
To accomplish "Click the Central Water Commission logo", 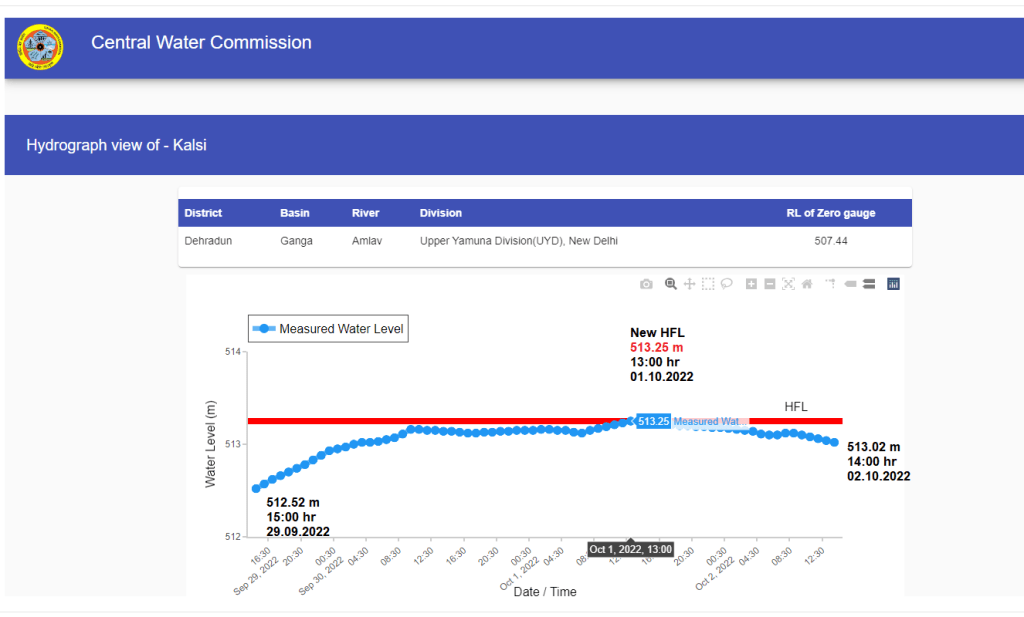I will point(40,46).
